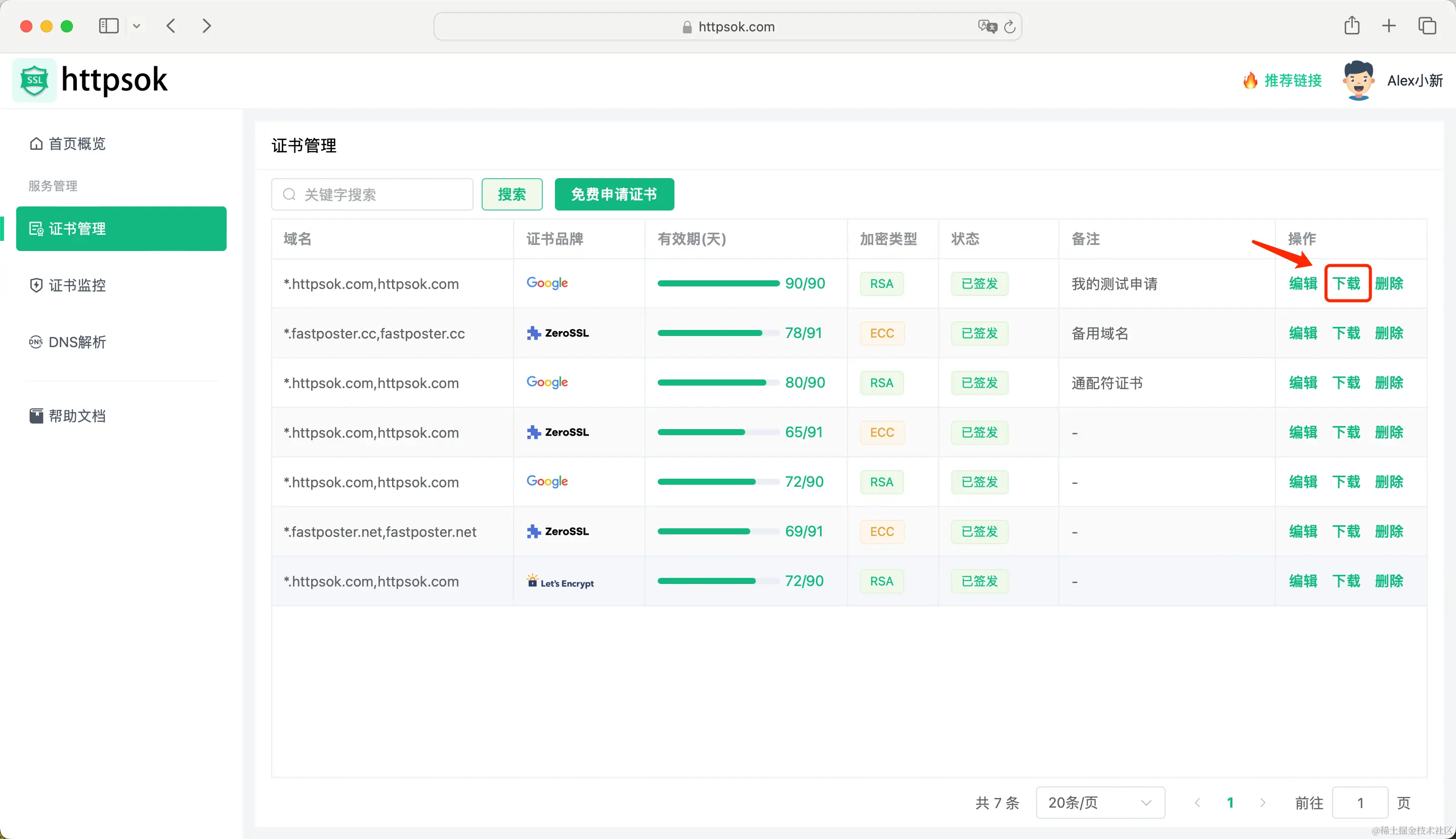The width and height of the screenshot is (1456, 839).
Task: Click the next page arrow in pagination
Action: (1262, 802)
